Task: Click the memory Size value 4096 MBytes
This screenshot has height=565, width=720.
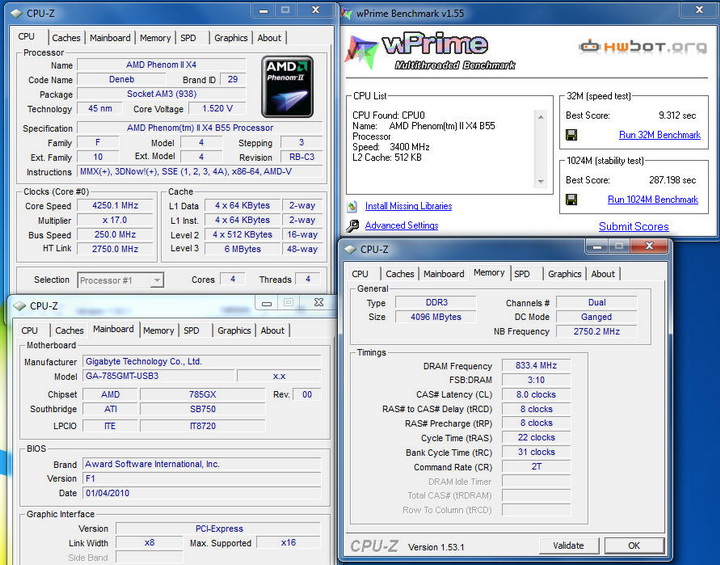Action: point(436,317)
